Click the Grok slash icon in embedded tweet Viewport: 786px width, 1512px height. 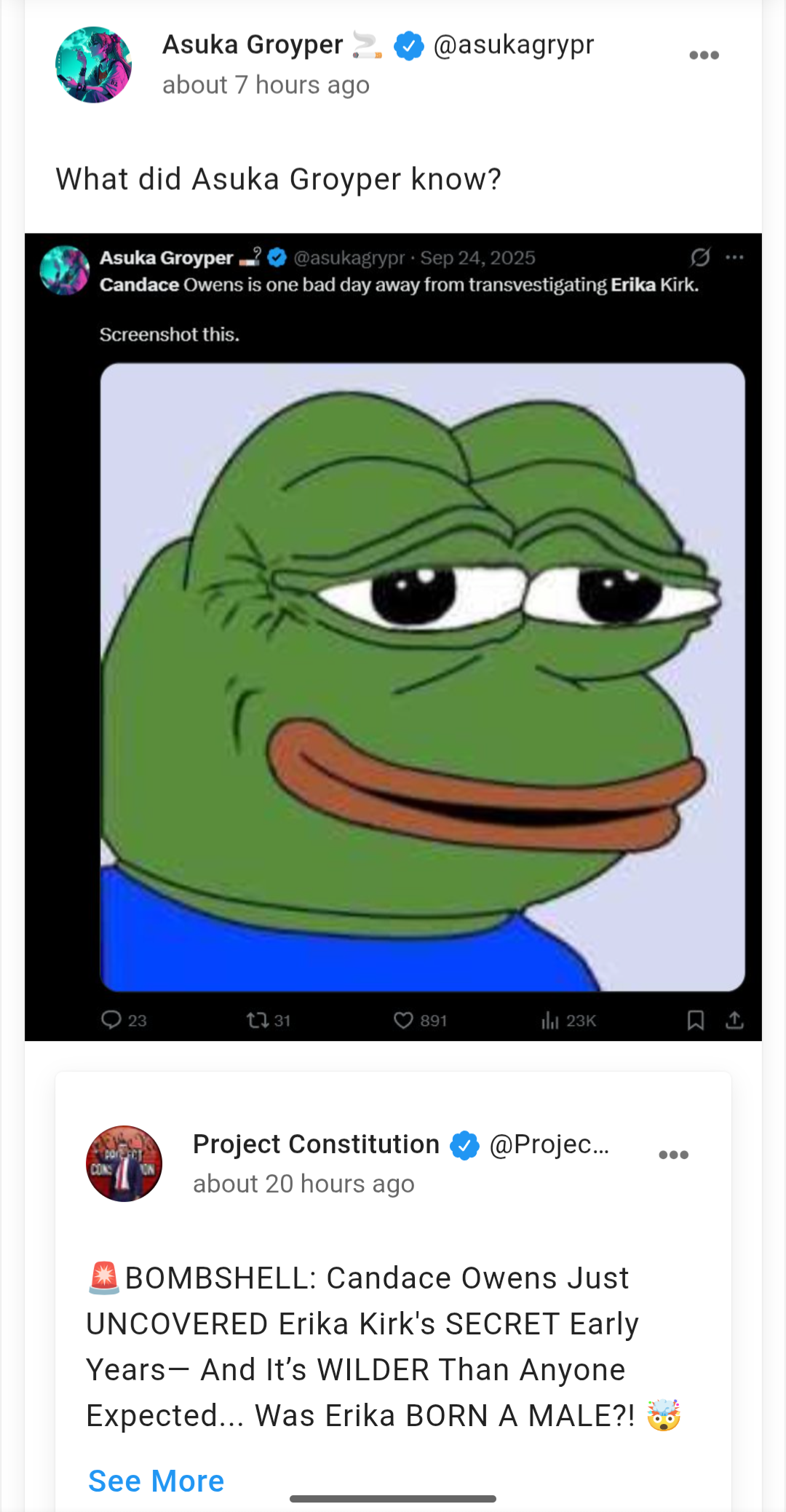tap(700, 257)
